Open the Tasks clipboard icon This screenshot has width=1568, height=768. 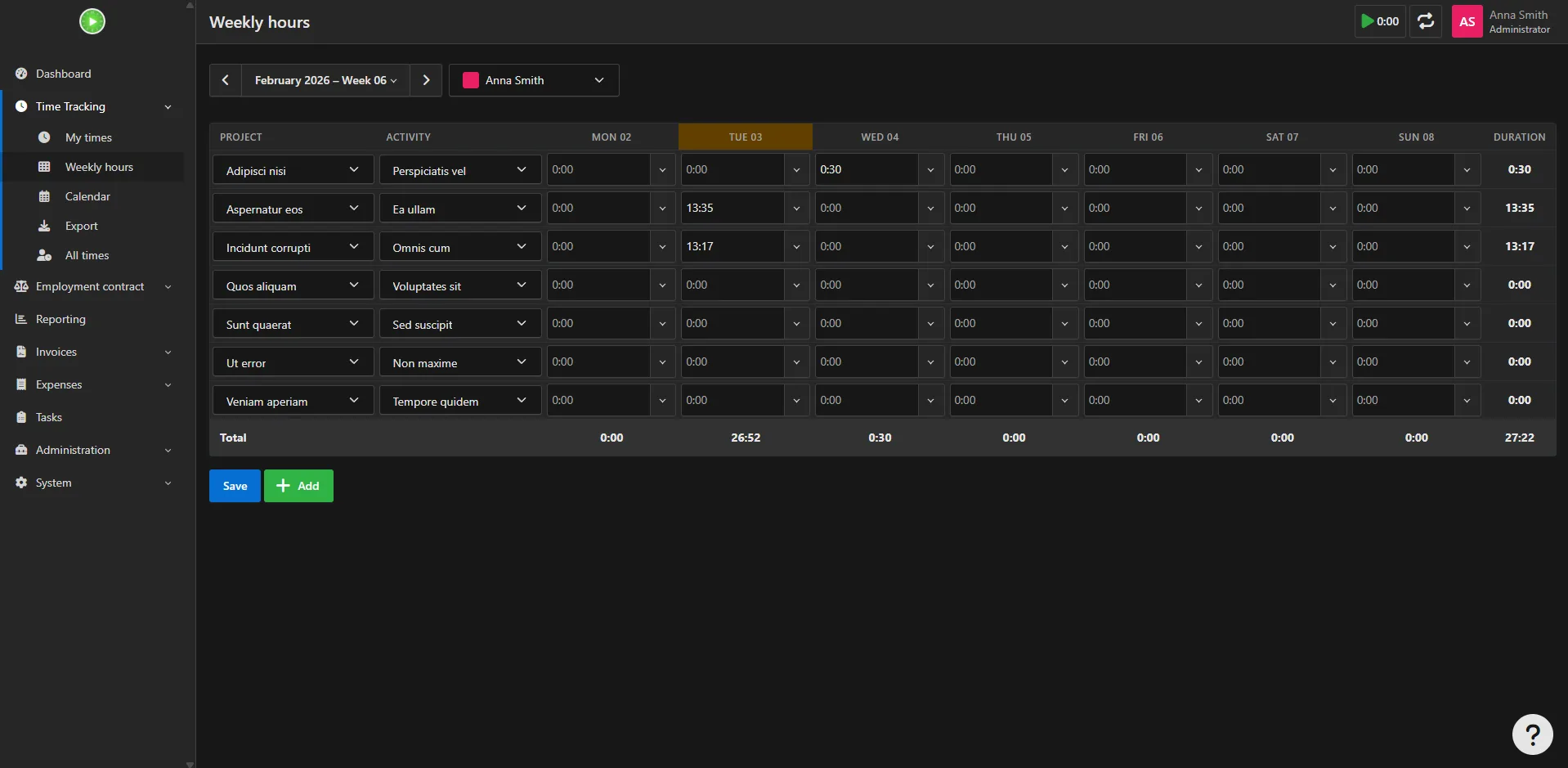pos(21,417)
